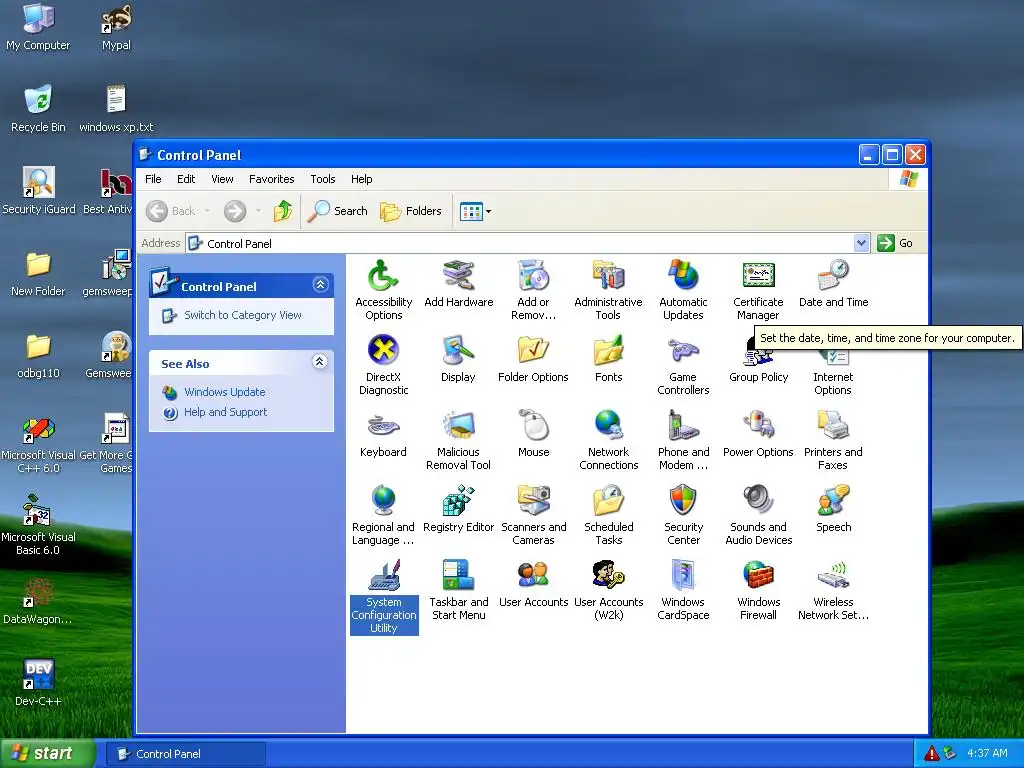This screenshot has height=768, width=1024.
Task: Open the File menu
Action: [x=153, y=179]
